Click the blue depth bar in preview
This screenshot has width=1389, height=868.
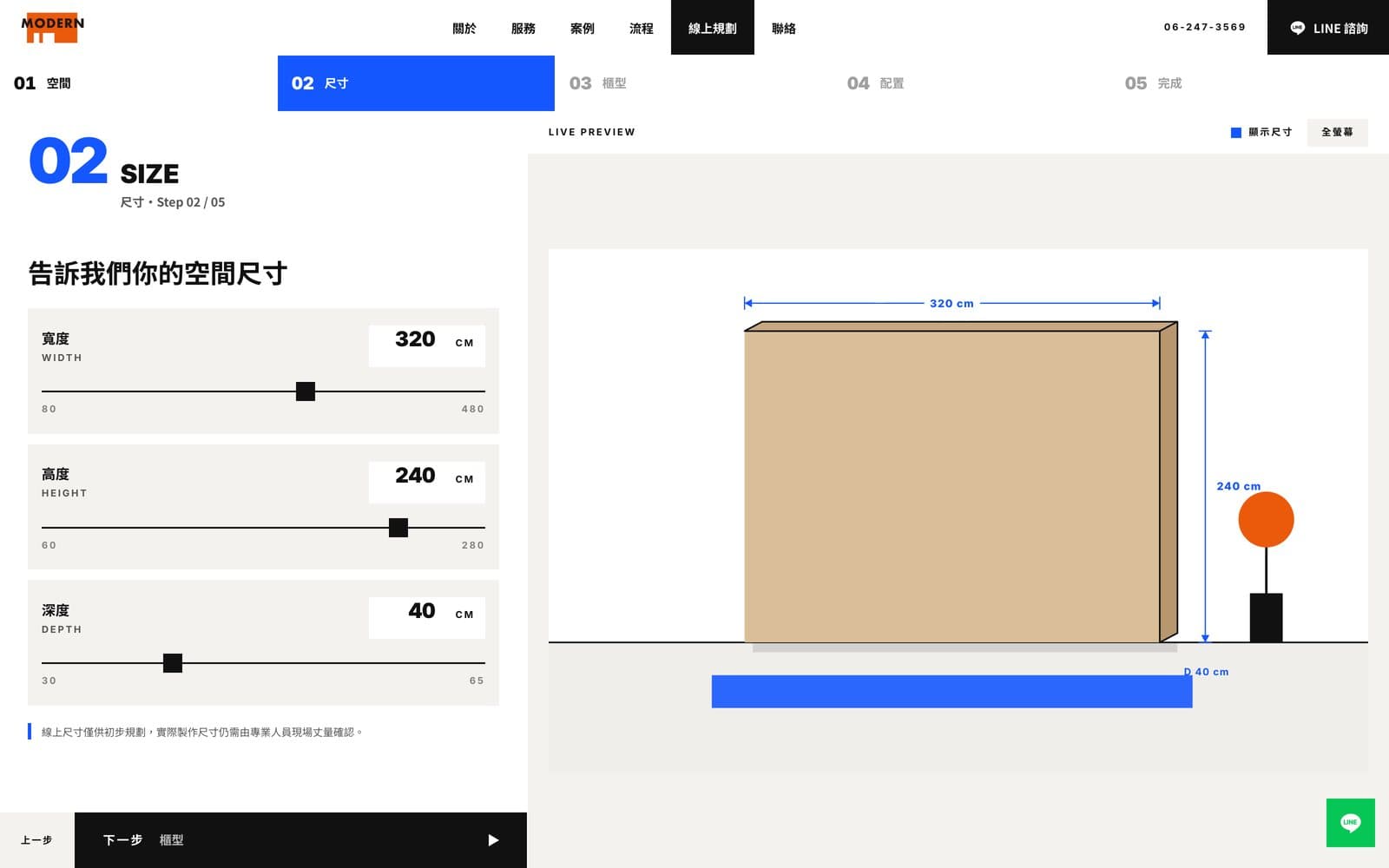click(951, 692)
